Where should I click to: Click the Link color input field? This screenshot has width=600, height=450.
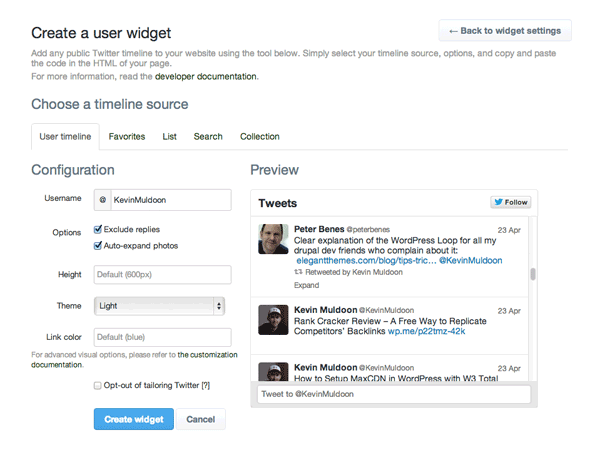(x=163, y=337)
